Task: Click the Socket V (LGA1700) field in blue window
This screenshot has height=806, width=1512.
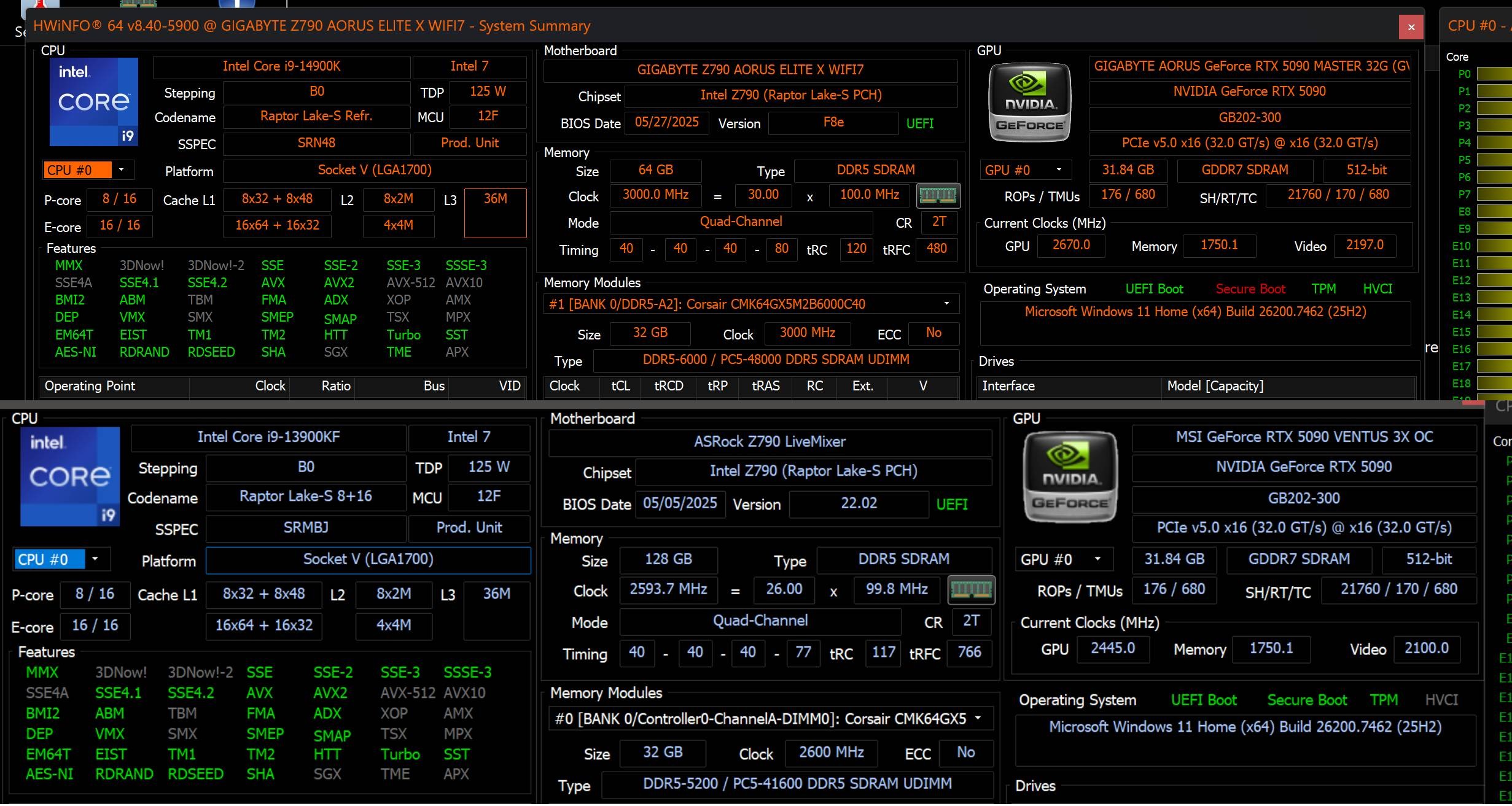Action: pos(368,560)
